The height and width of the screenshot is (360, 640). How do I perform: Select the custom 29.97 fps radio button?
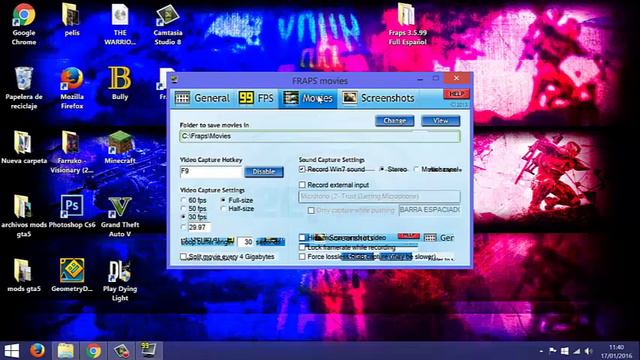(x=184, y=227)
